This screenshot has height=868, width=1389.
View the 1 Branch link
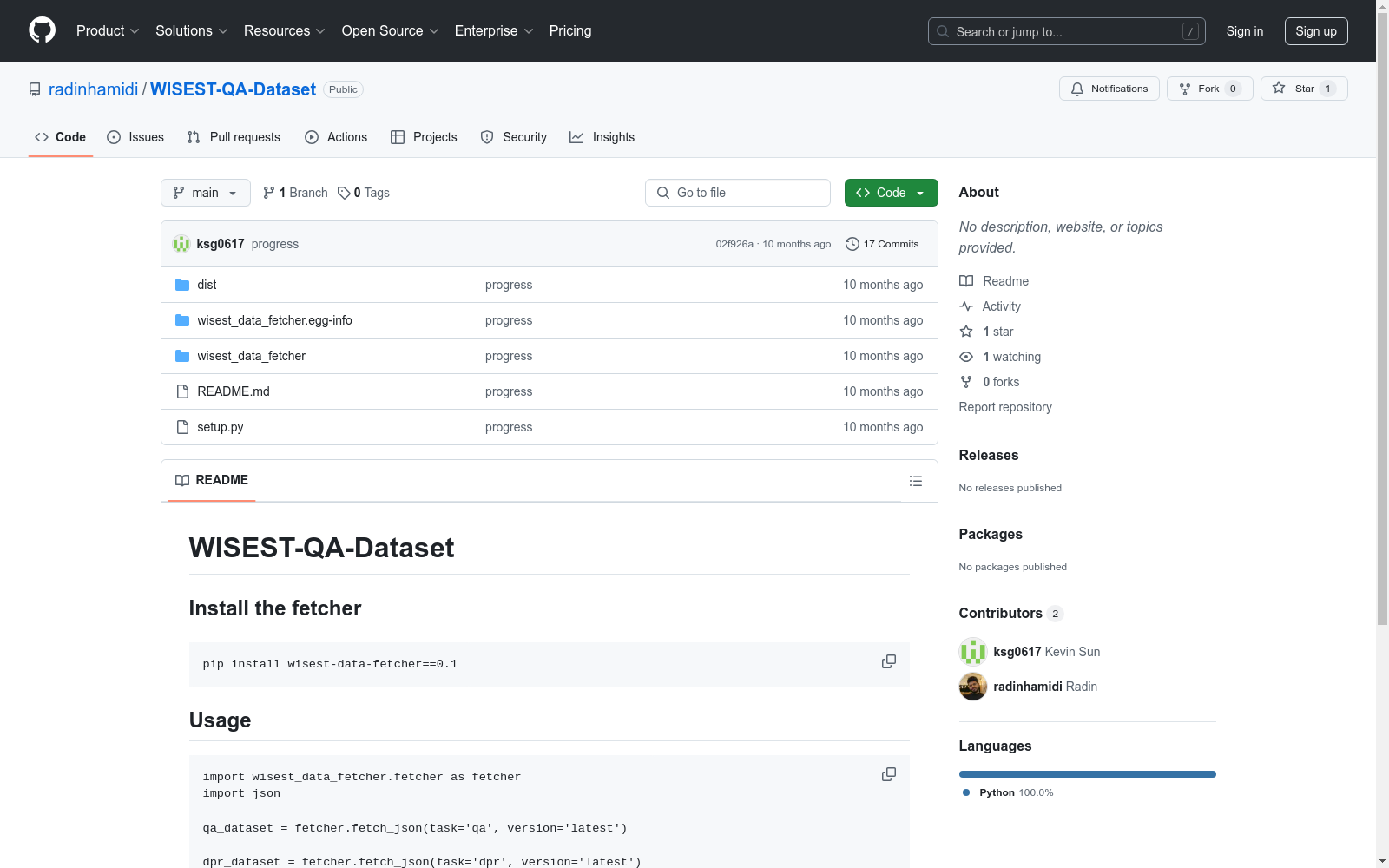click(x=295, y=193)
